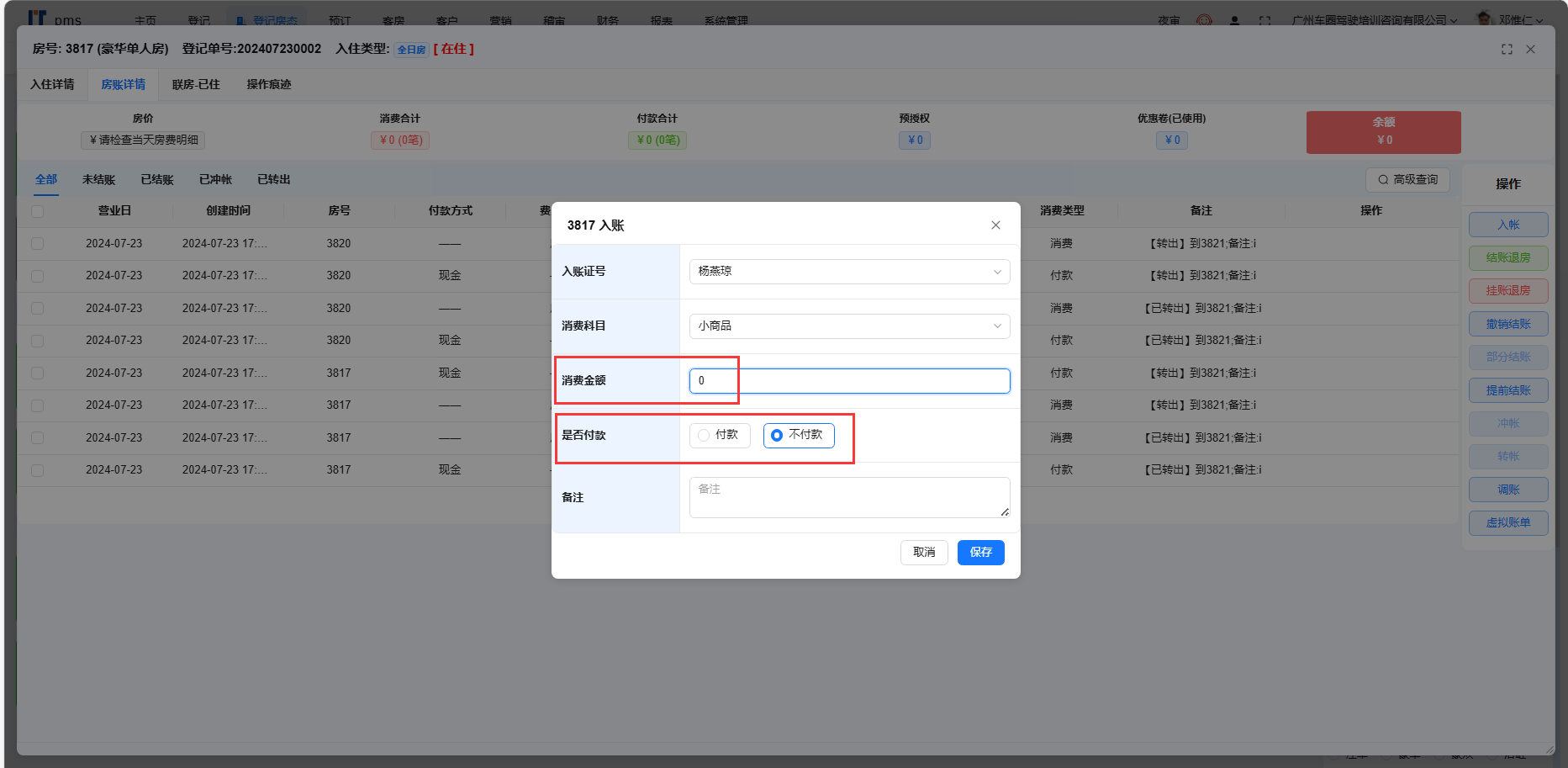This screenshot has height=768, width=1568.
Task: Focus the 消费金额 input field
Action: pos(849,381)
